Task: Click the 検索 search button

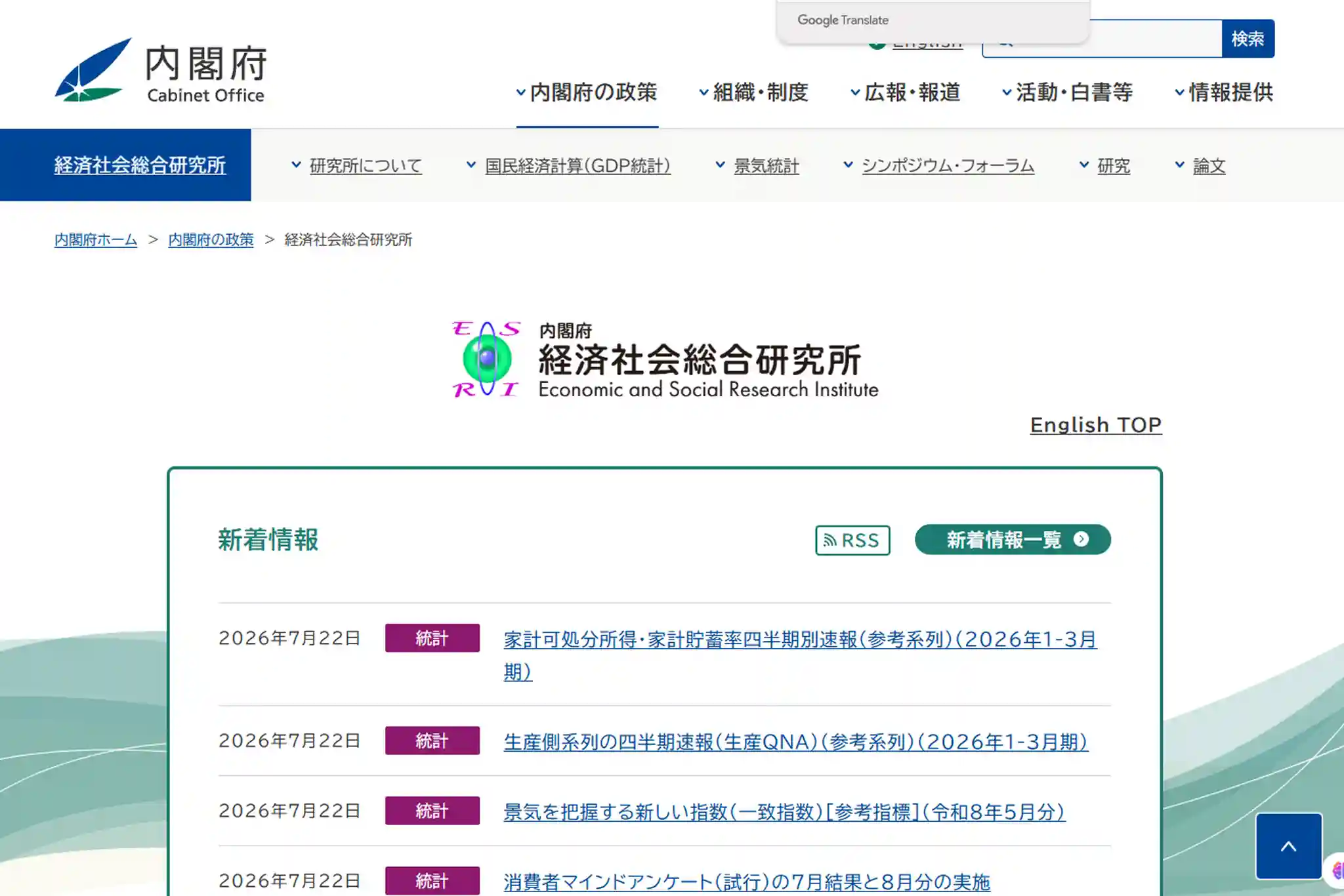Action: (1248, 39)
